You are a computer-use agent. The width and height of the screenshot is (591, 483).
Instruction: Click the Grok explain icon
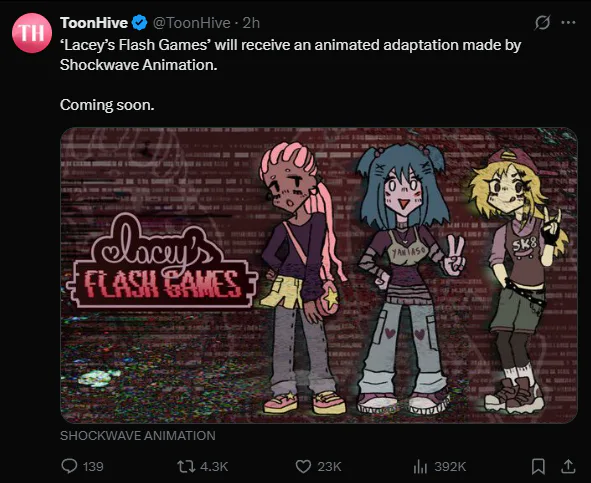[542, 23]
